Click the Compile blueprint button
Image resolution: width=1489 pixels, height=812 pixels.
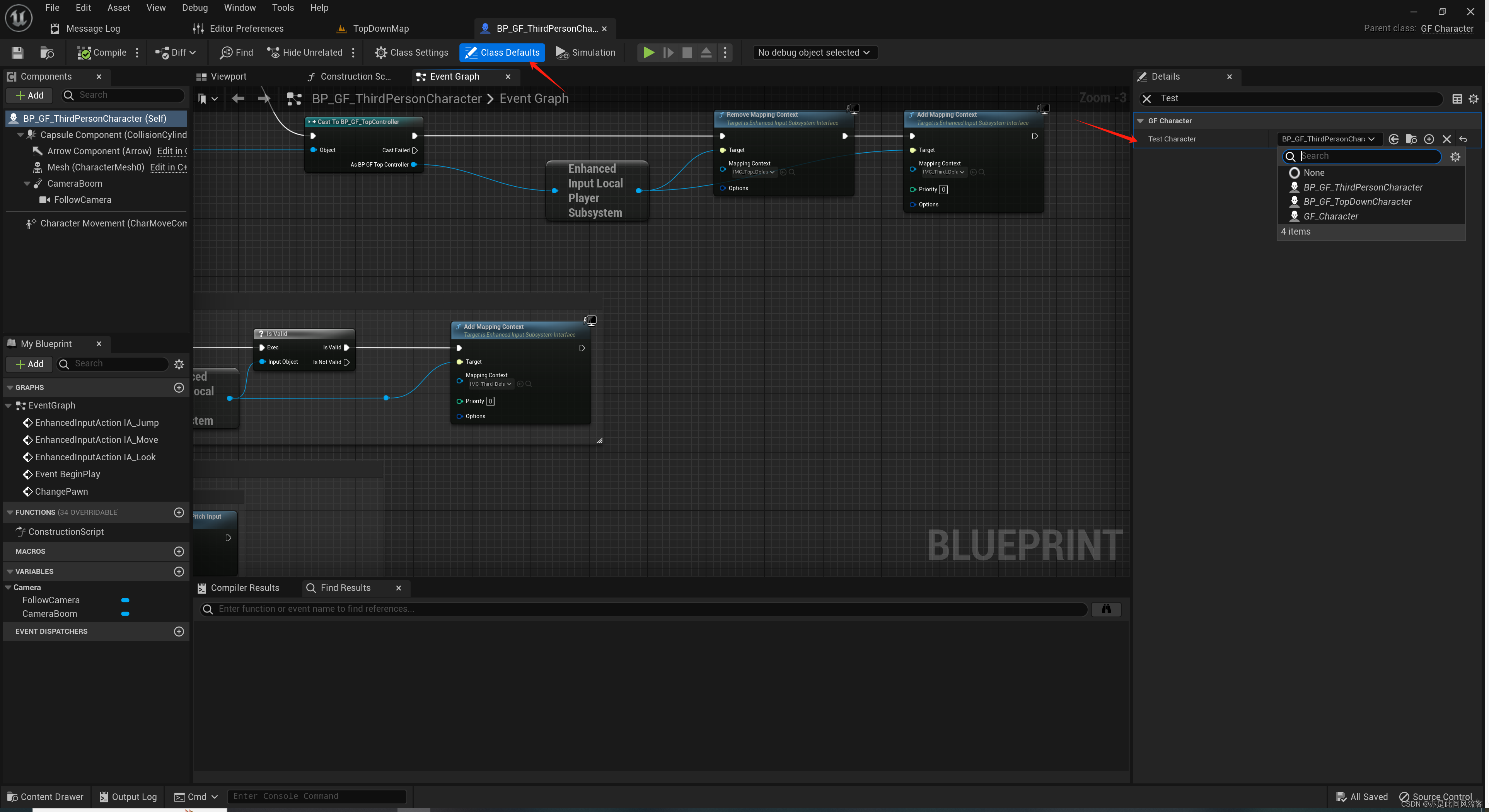(102, 53)
